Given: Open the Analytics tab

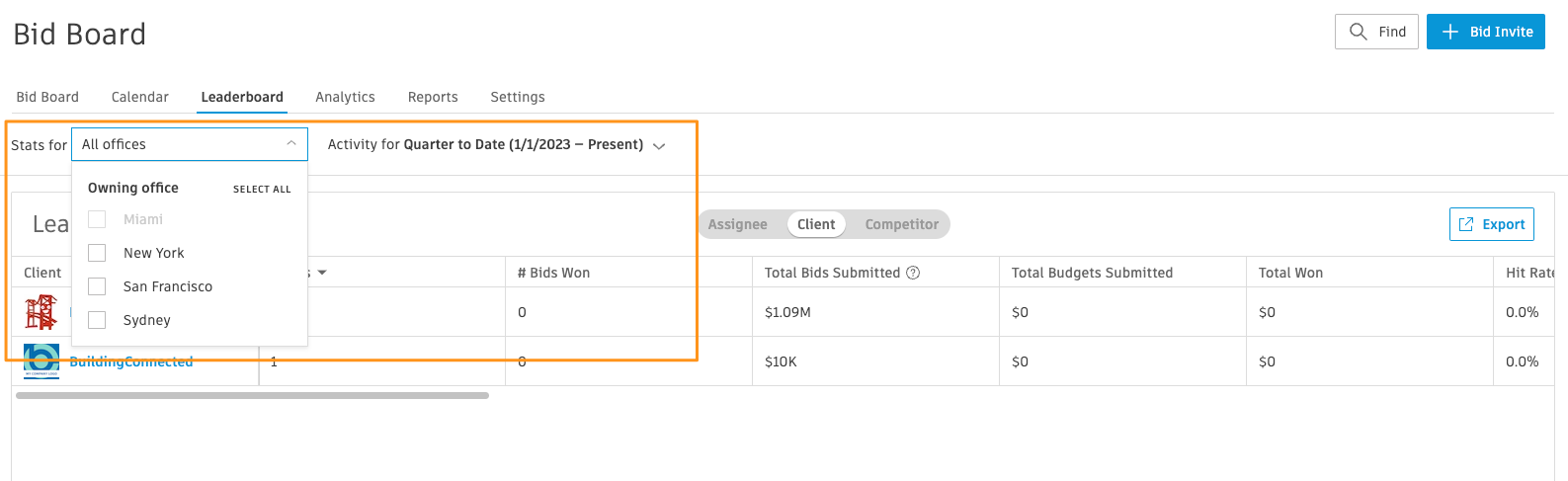Looking at the screenshot, I should click(x=345, y=97).
